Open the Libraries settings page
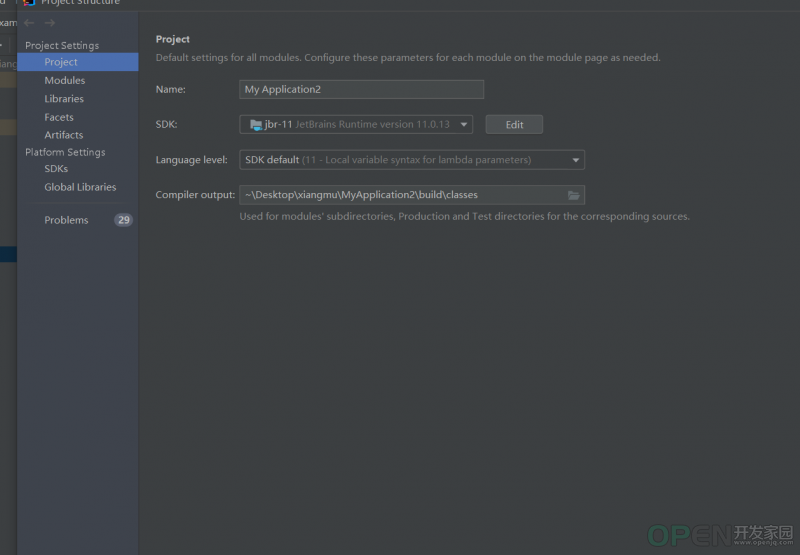800x555 pixels. click(64, 98)
